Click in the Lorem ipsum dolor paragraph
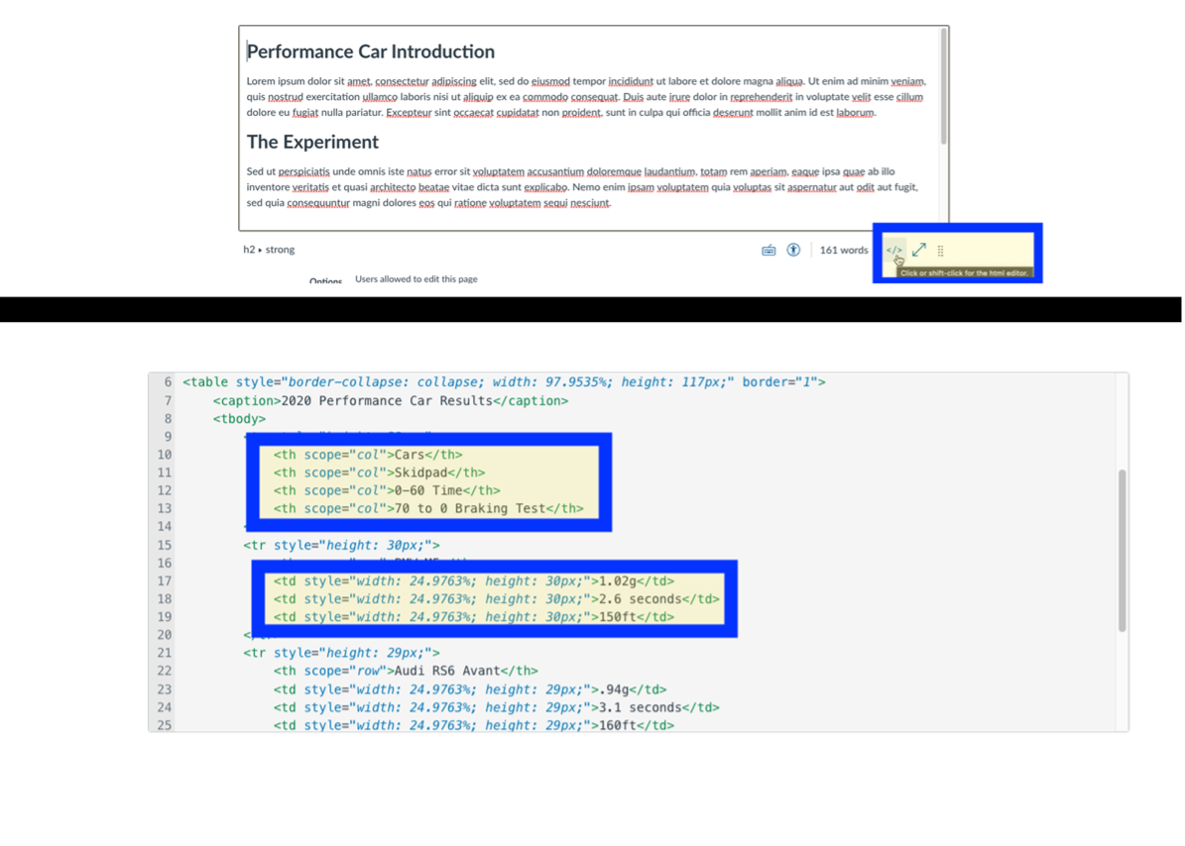This screenshot has height=846, width=1185. coord(586,97)
